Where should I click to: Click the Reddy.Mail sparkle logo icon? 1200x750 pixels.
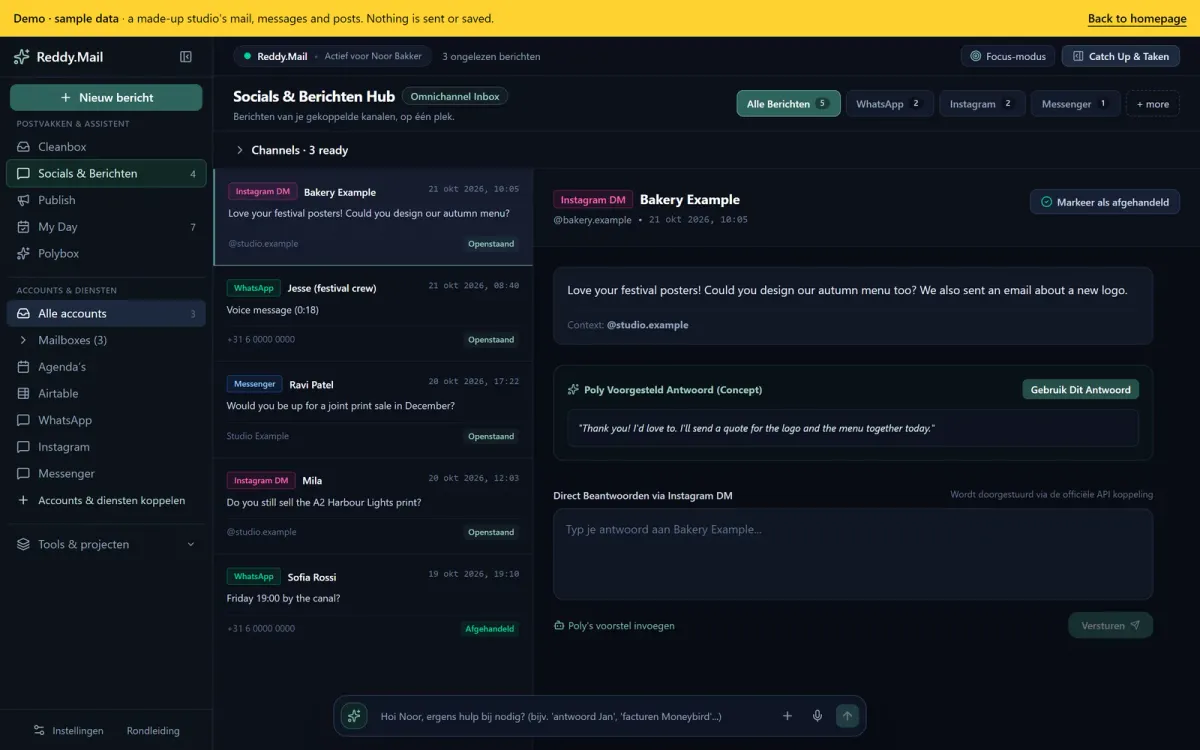click(x=22, y=57)
